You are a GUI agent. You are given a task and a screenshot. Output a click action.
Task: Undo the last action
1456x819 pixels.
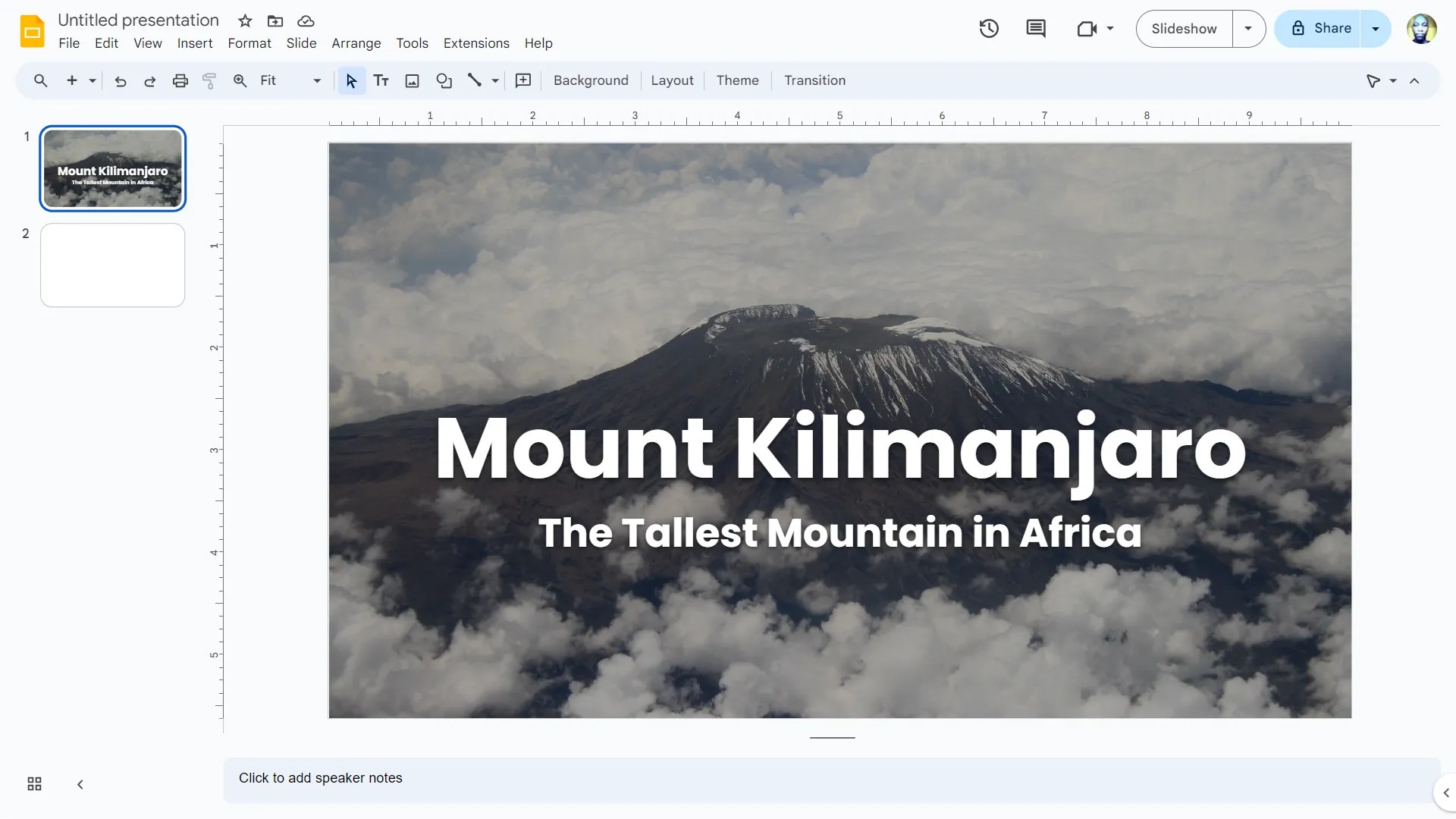[120, 80]
